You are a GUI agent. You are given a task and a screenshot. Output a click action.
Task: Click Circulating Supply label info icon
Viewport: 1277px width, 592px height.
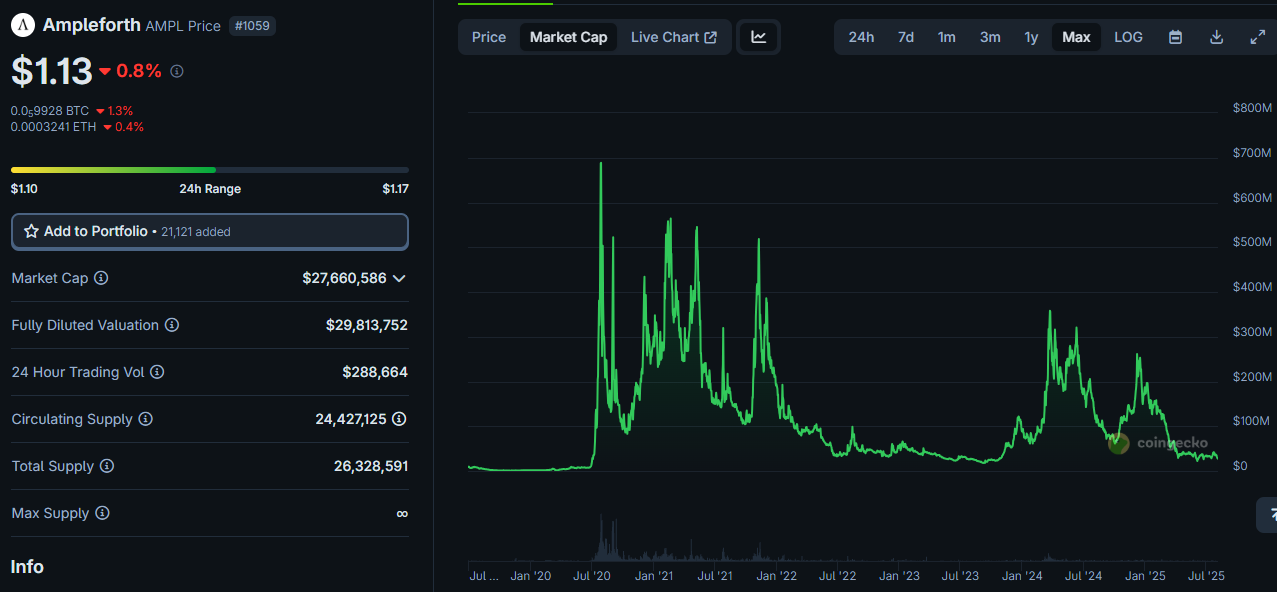[x=145, y=419]
